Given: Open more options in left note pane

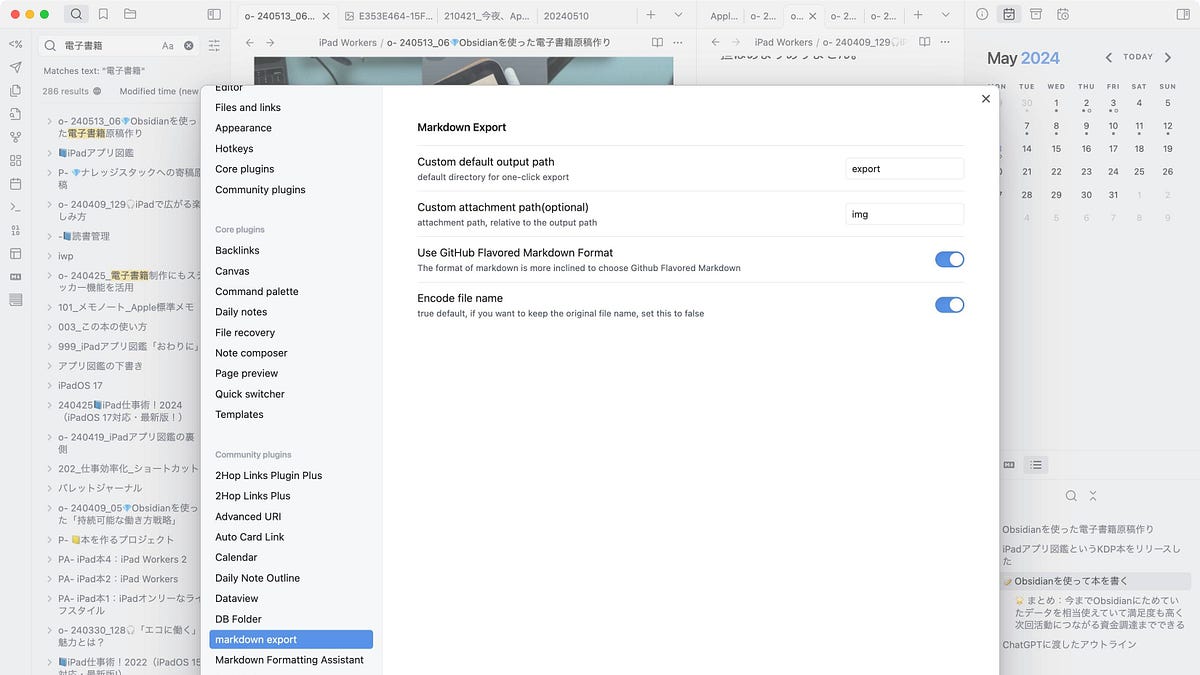Looking at the screenshot, I should (679, 42).
